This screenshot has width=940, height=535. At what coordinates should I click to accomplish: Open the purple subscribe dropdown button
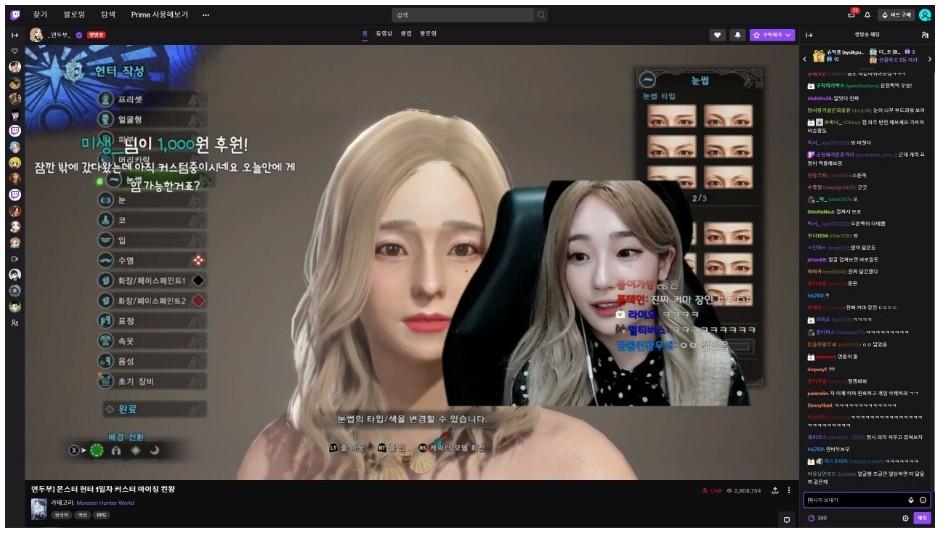[x=771, y=35]
